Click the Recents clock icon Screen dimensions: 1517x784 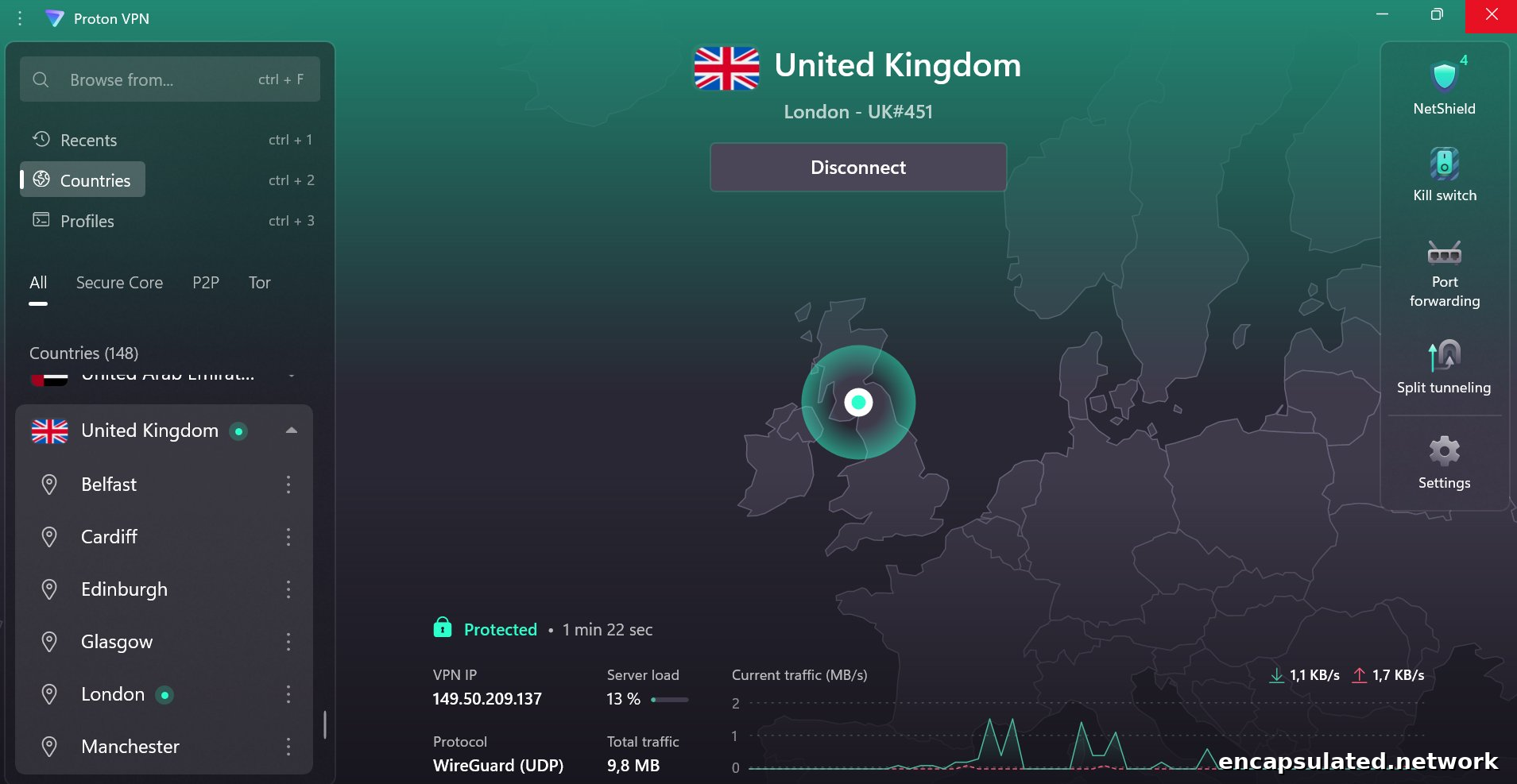(x=41, y=139)
